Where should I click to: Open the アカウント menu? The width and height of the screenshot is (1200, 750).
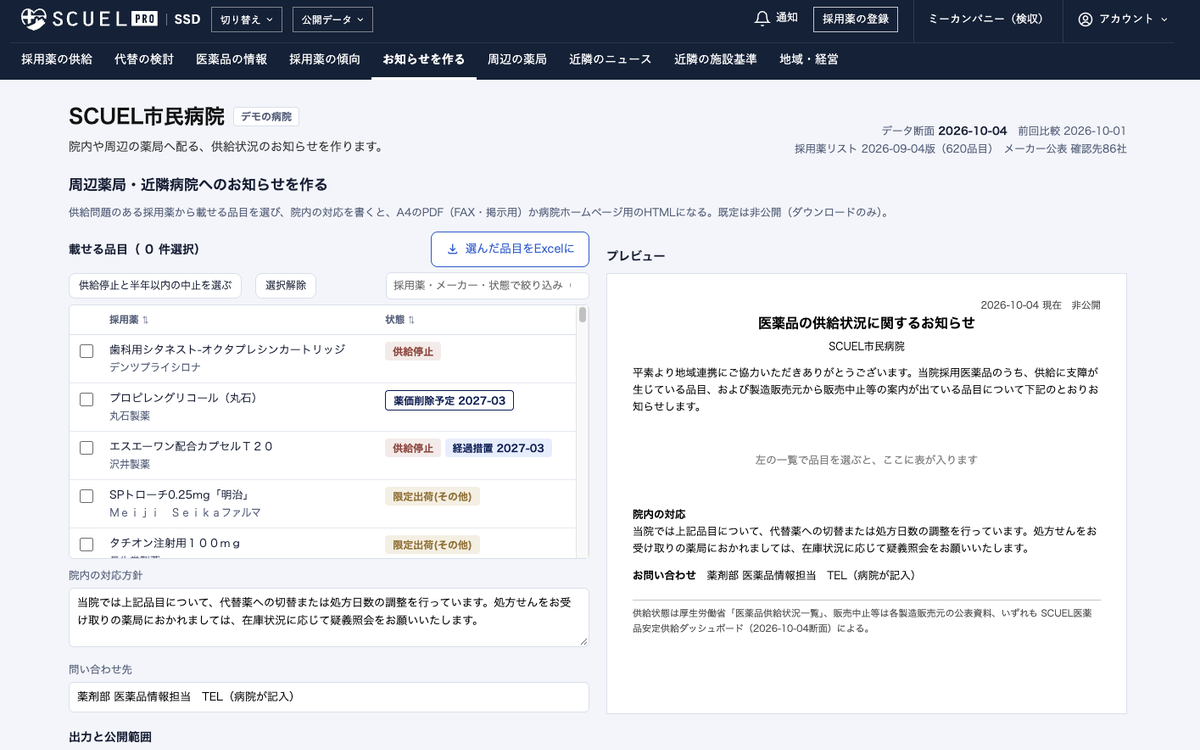[x=1124, y=19]
